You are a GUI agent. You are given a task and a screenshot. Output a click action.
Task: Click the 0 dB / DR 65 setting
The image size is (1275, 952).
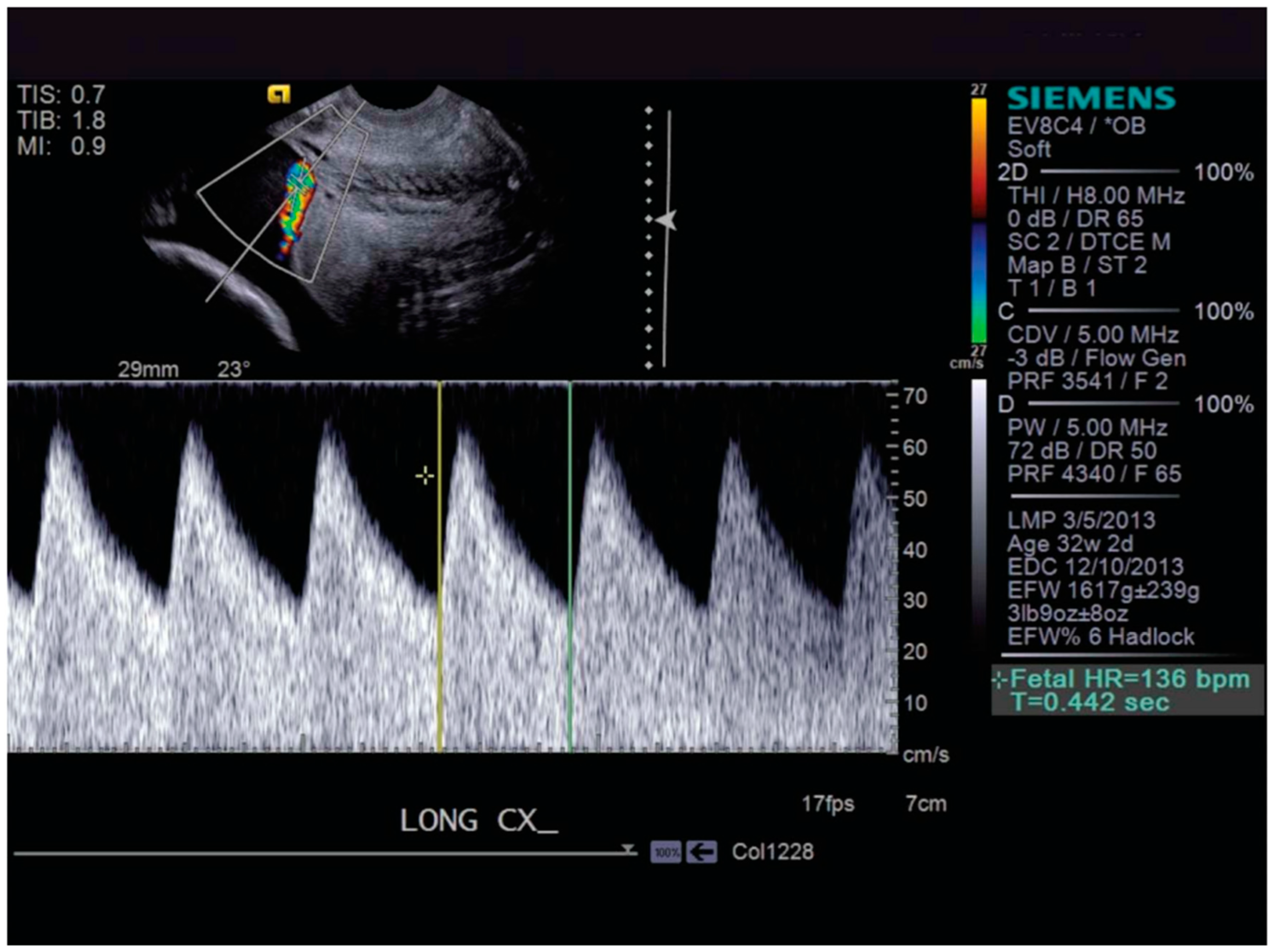click(x=1075, y=218)
